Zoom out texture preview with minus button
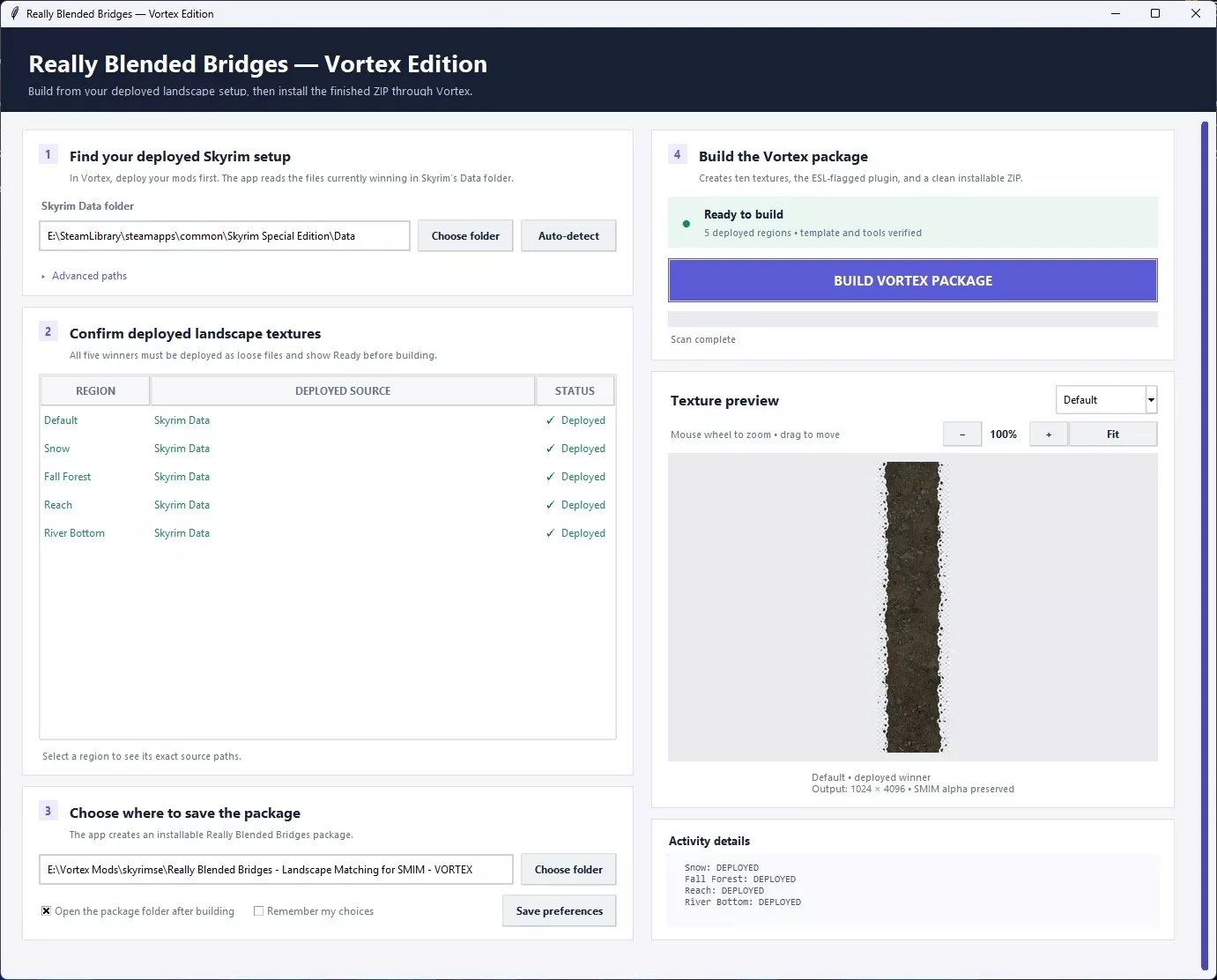The image size is (1217, 980). point(962,434)
